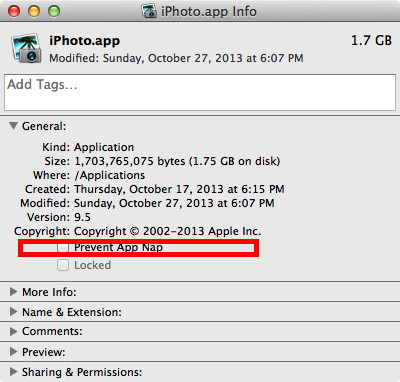Click the Where value /Applications
400x382 pixels.
coord(110,175)
